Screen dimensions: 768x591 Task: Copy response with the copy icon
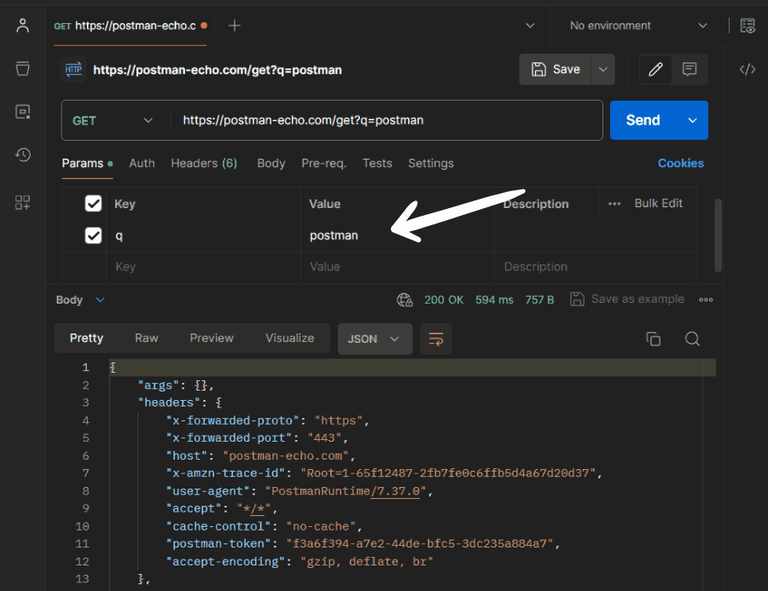(x=653, y=339)
